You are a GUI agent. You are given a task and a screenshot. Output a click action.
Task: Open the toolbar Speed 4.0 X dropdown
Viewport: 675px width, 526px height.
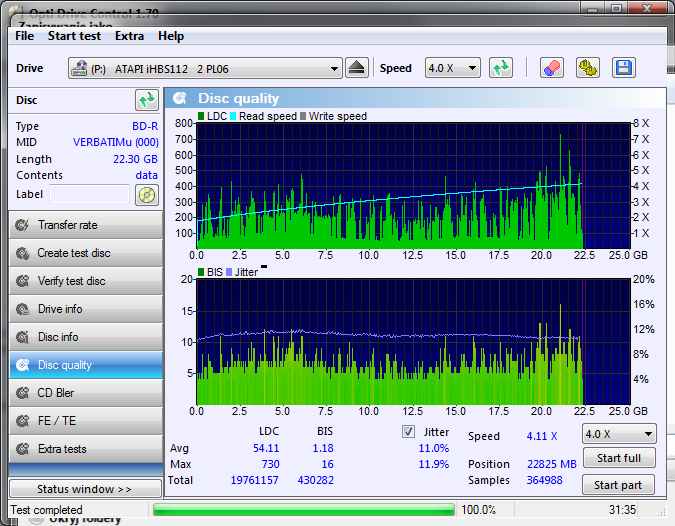coord(452,68)
